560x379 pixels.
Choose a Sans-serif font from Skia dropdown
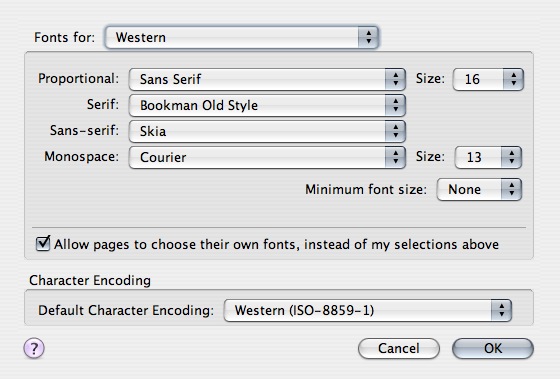tap(267, 131)
